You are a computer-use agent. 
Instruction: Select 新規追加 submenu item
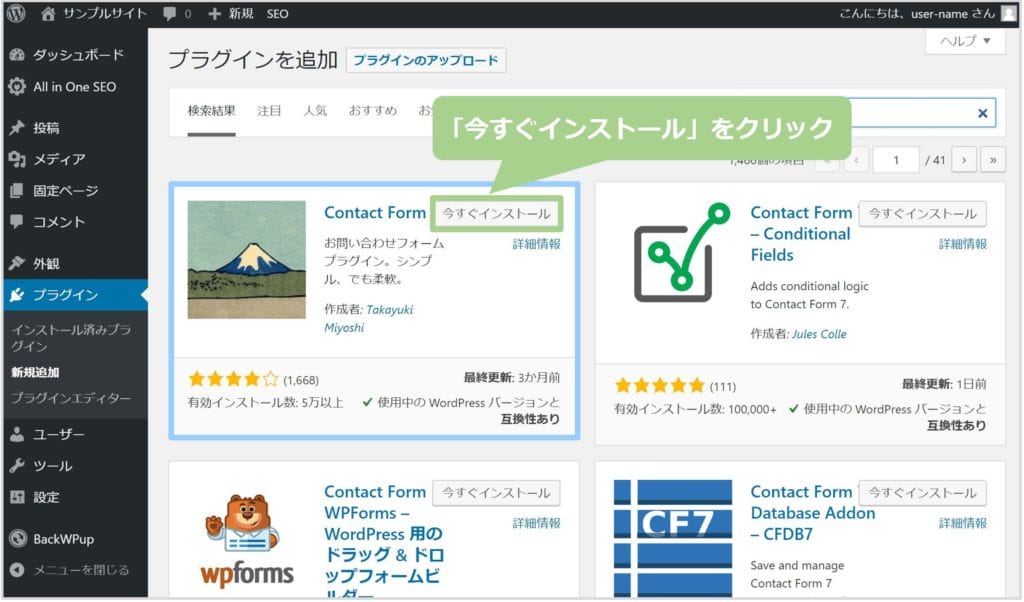tap(35, 372)
